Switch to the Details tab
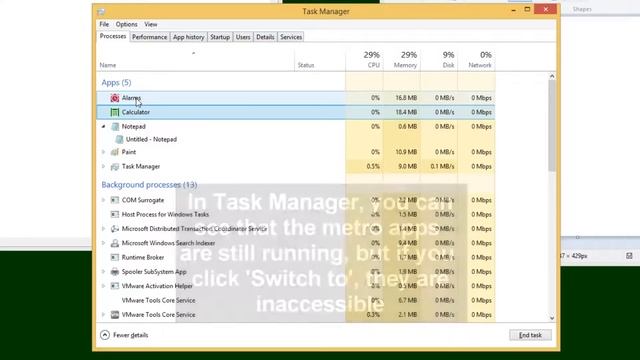The image size is (640, 360). point(265,37)
